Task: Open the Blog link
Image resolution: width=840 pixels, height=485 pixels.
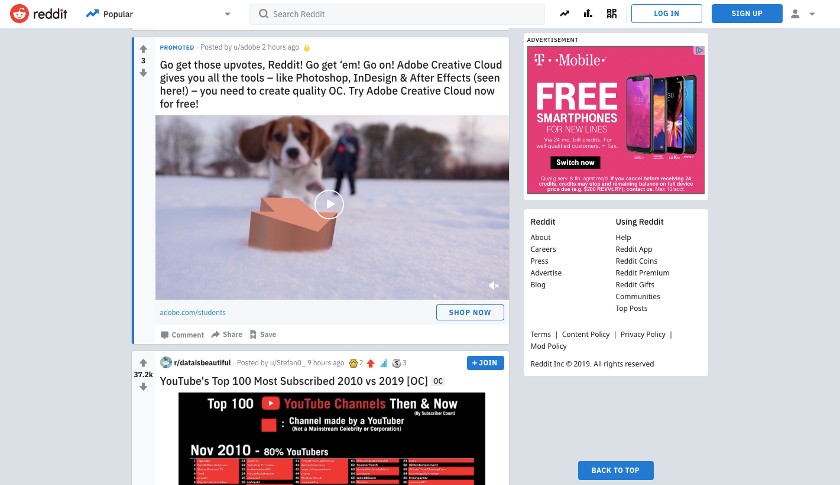Action: [x=538, y=285]
